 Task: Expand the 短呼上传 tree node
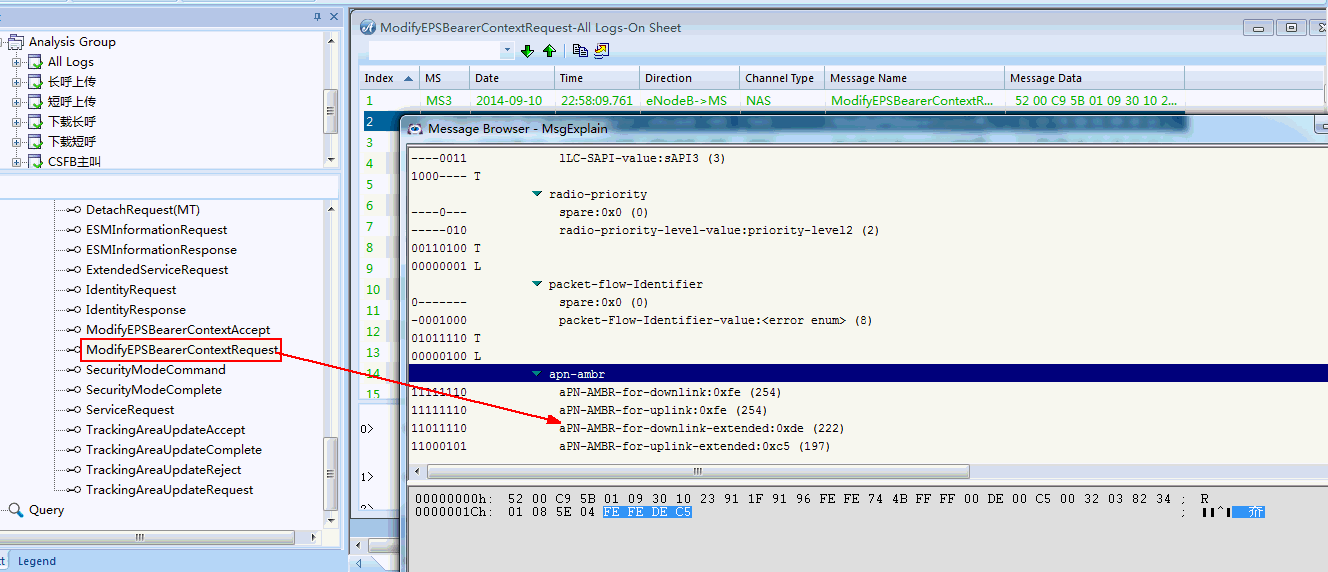point(16,102)
